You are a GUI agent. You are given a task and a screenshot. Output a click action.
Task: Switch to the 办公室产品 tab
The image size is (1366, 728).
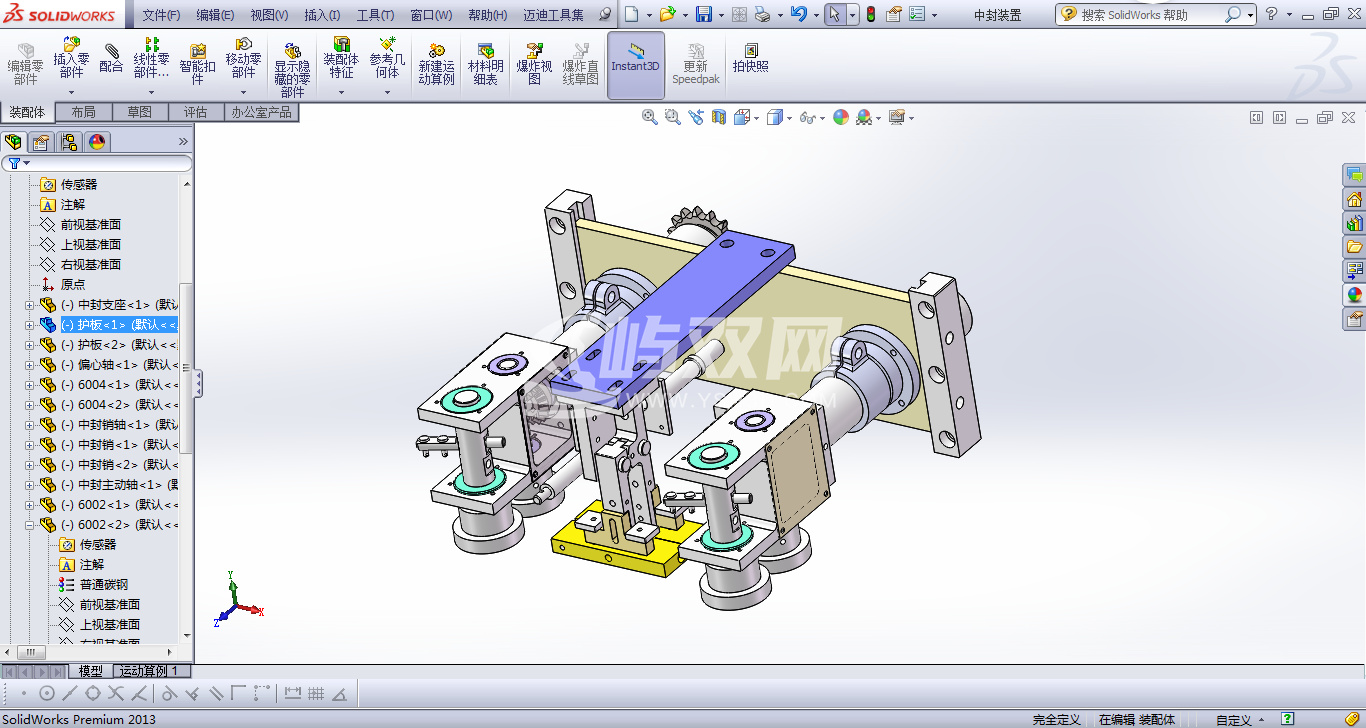click(262, 112)
